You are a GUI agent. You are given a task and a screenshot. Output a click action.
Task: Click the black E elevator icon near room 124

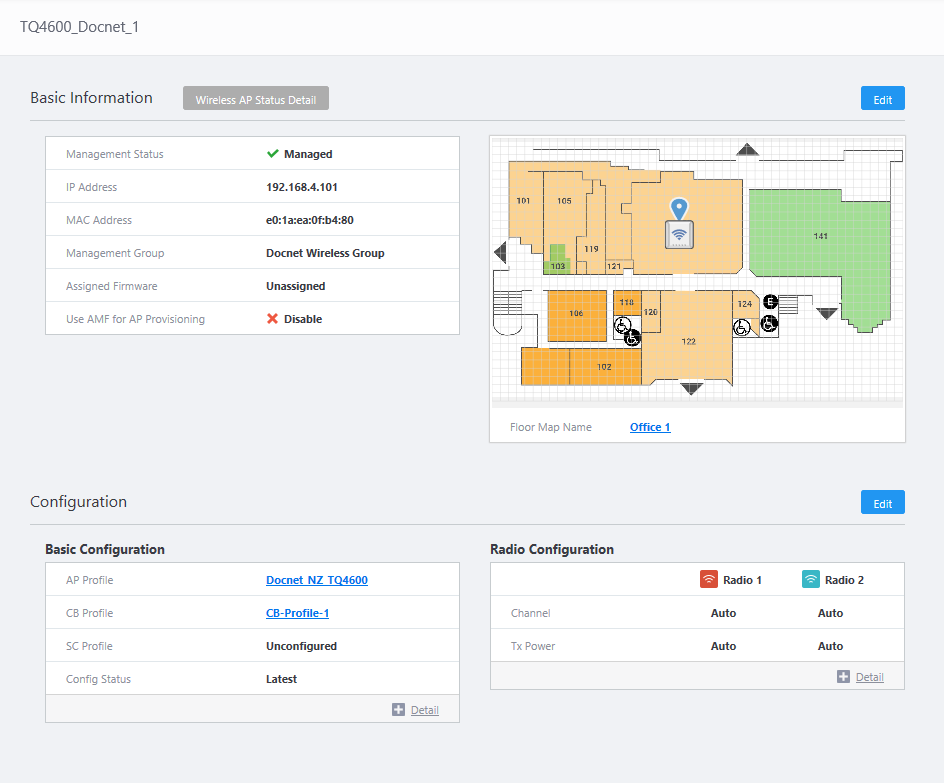click(x=770, y=302)
